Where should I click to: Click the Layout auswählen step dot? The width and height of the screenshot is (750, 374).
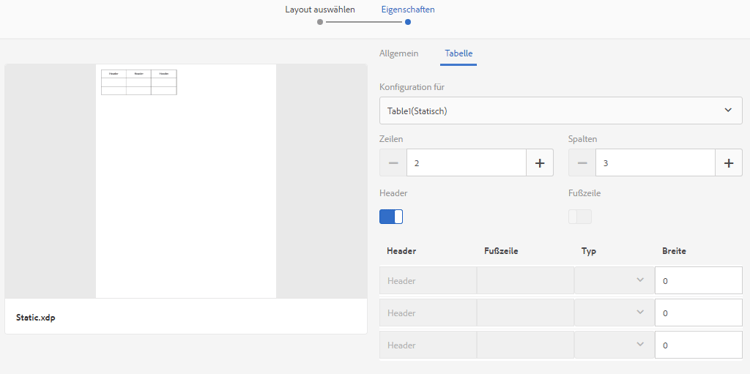[320, 22]
